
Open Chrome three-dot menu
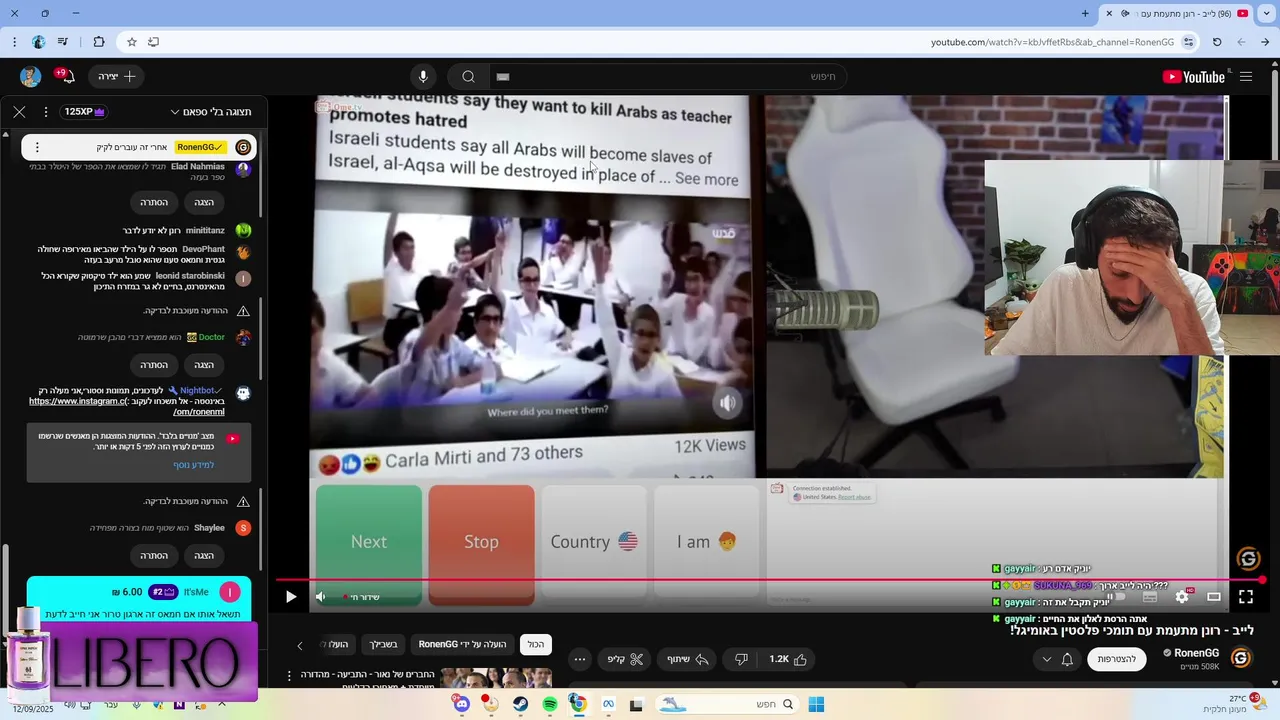pyautogui.click(x=14, y=42)
